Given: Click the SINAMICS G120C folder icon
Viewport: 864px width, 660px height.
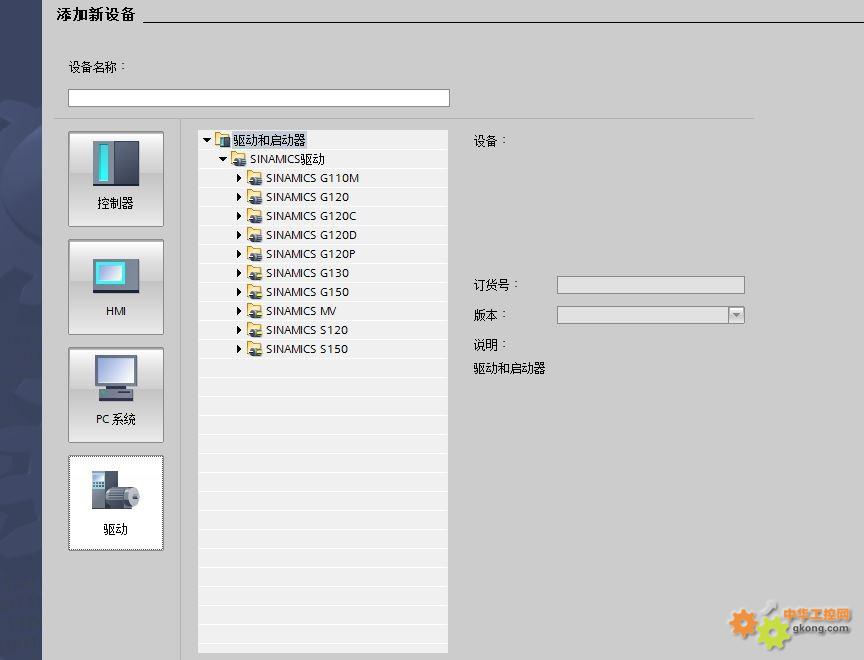Looking at the screenshot, I should [255, 216].
